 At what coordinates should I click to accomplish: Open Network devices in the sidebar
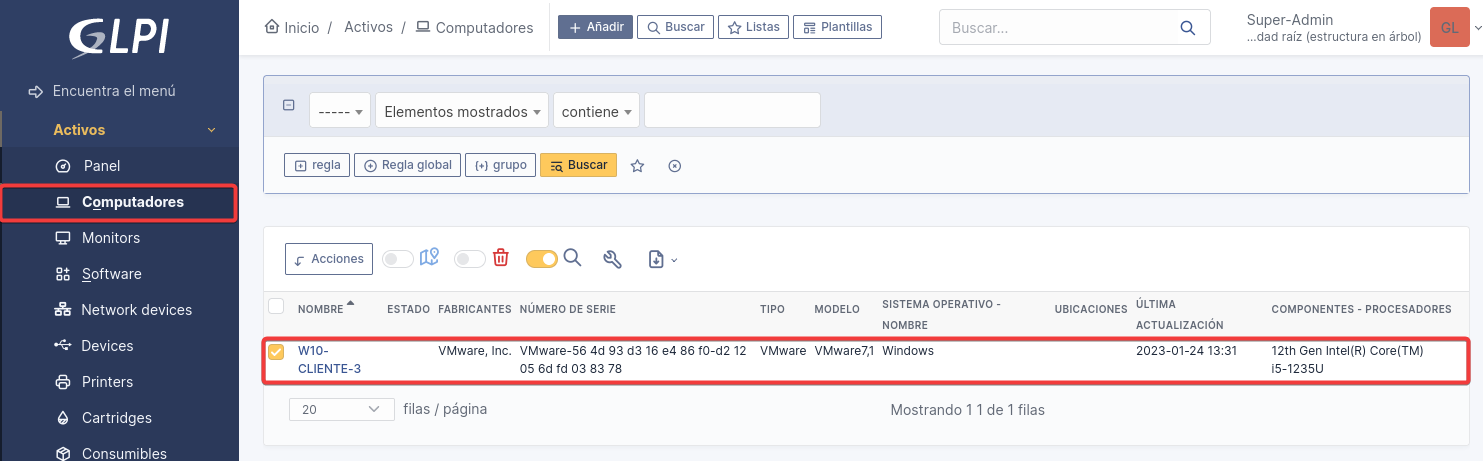click(136, 310)
